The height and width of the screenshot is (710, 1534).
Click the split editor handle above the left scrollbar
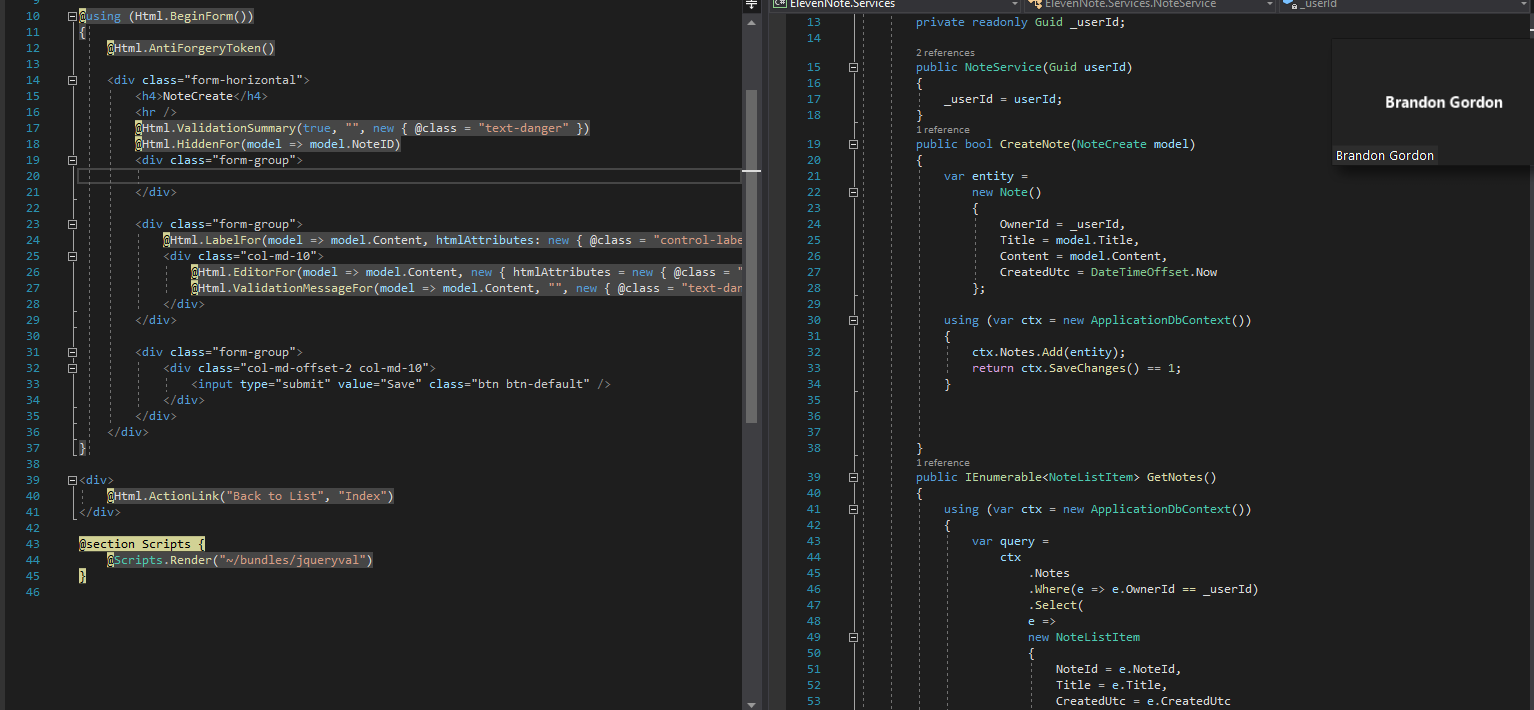(752, 5)
